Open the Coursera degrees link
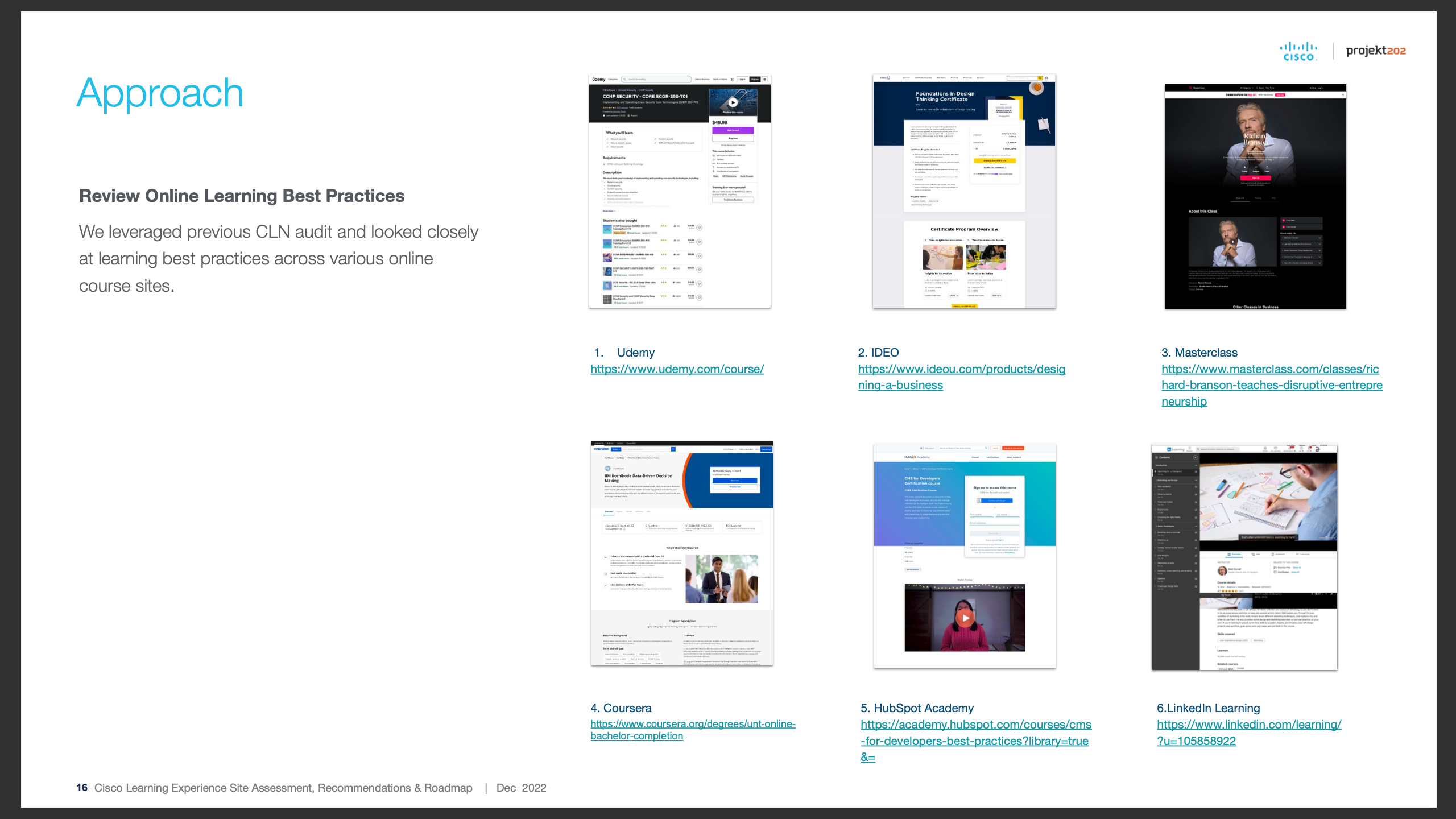 click(x=693, y=730)
